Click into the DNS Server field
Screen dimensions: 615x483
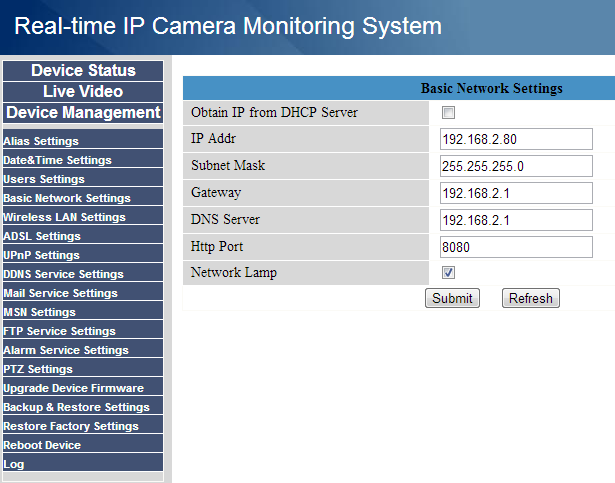(516, 220)
